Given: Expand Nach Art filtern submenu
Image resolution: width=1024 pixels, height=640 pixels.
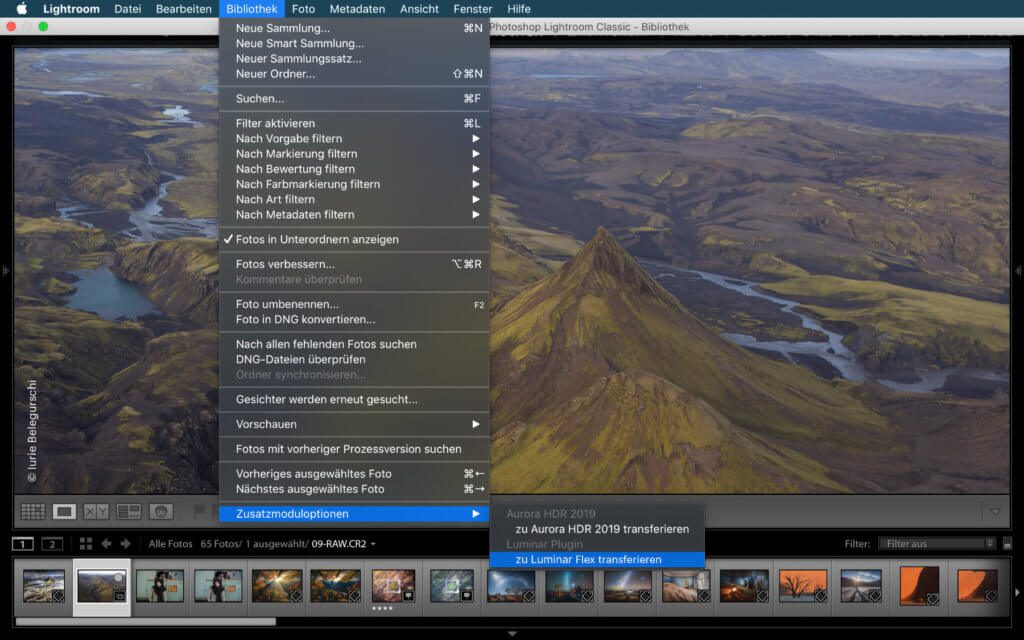Looking at the screenshot, I should tap(355, 199).
